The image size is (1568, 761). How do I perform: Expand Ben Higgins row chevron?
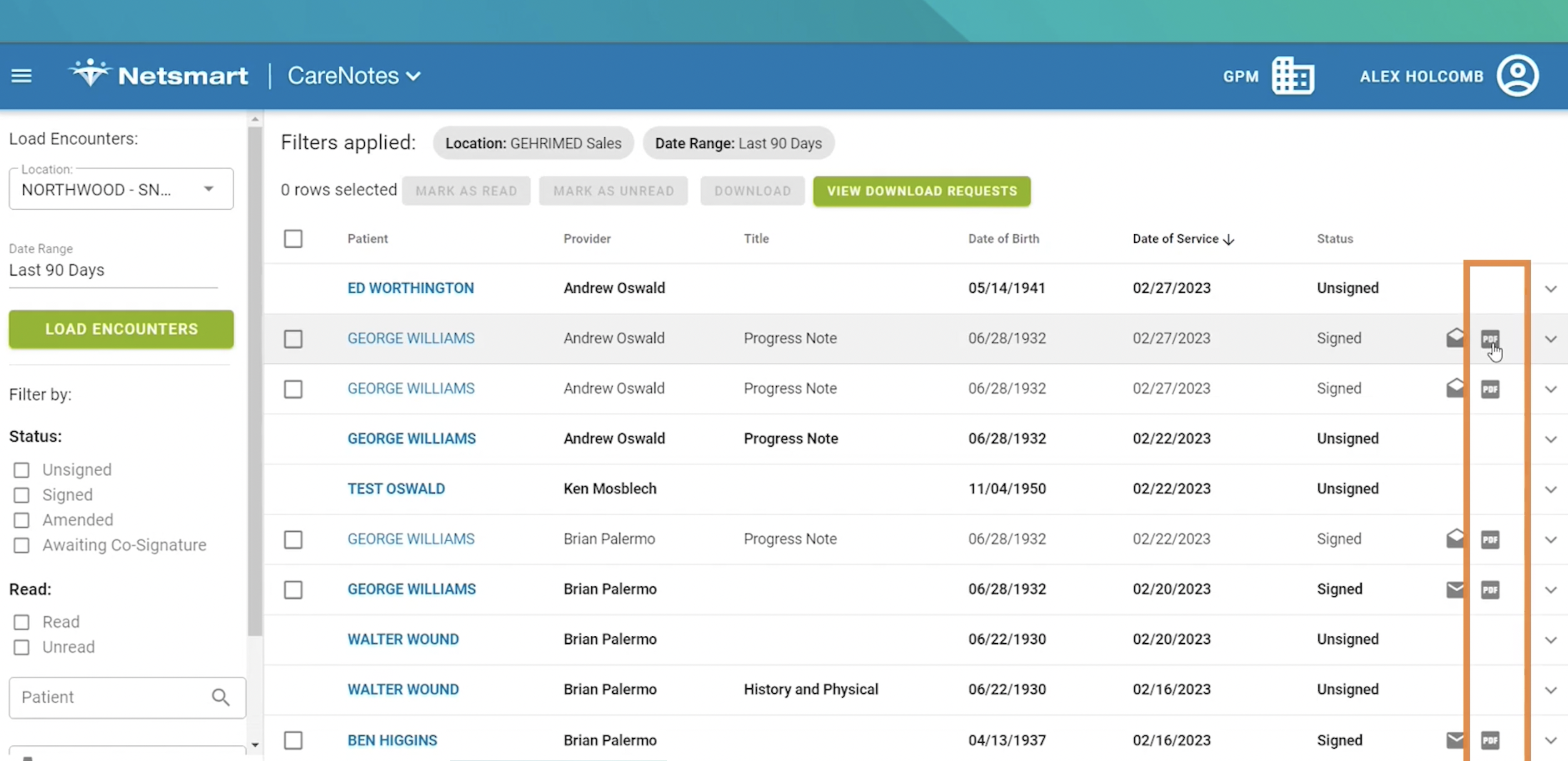[x=1551, y=740]
